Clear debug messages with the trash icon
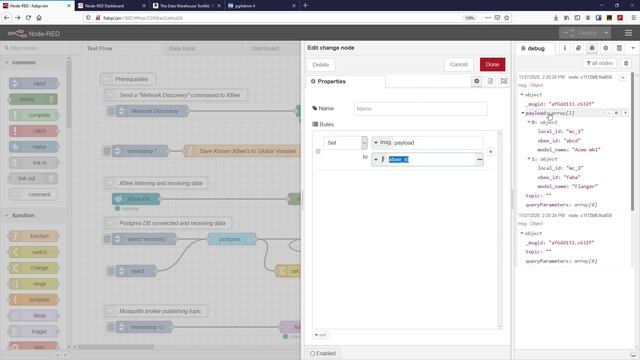The image size is (640, 360). point(626,63)
